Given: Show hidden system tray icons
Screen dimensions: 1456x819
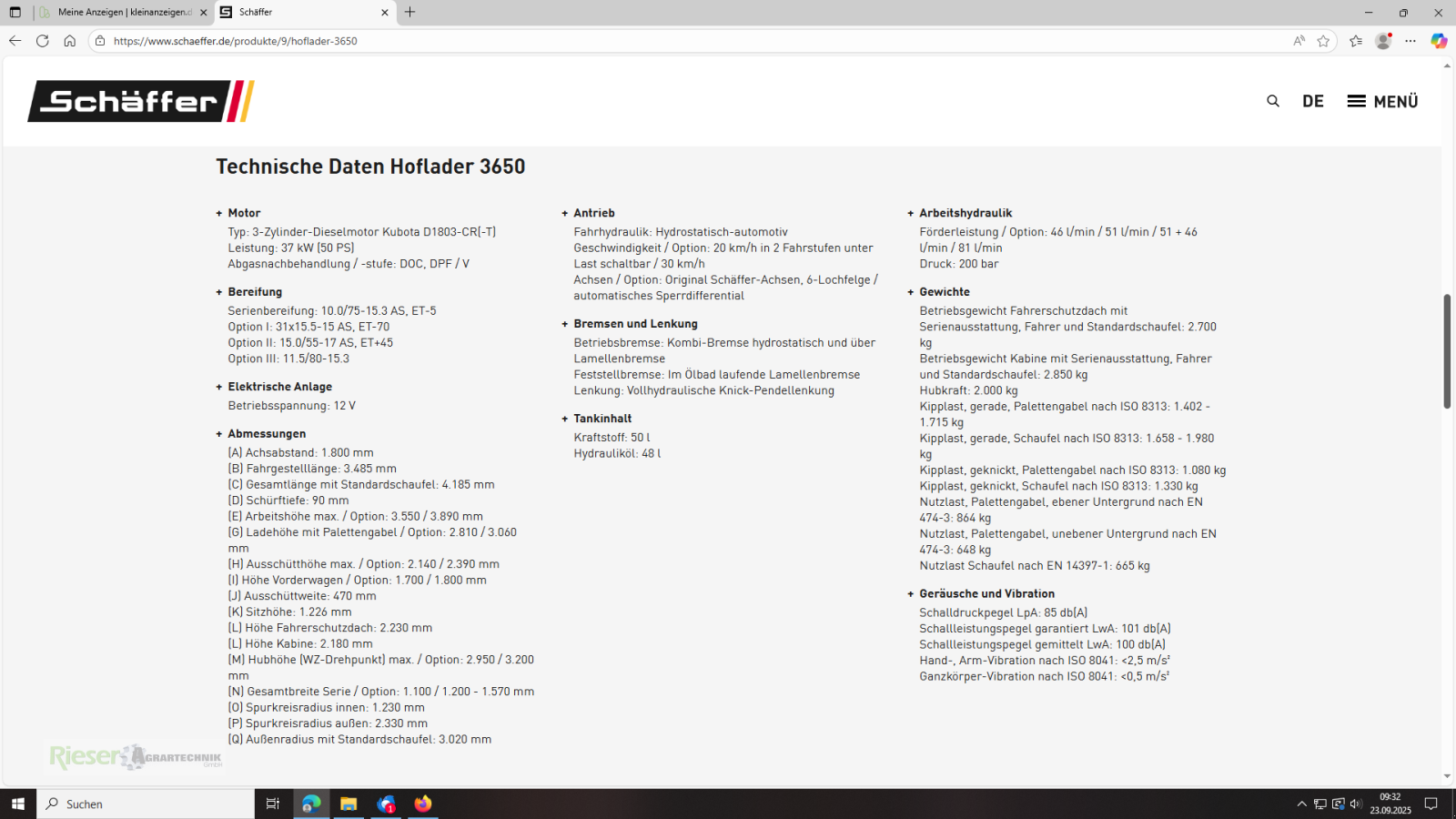Looking at the screenshot, I should point(1303,804).
